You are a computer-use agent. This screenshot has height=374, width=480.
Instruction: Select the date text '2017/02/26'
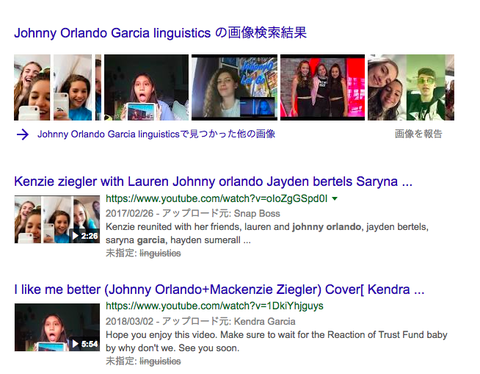129,213
